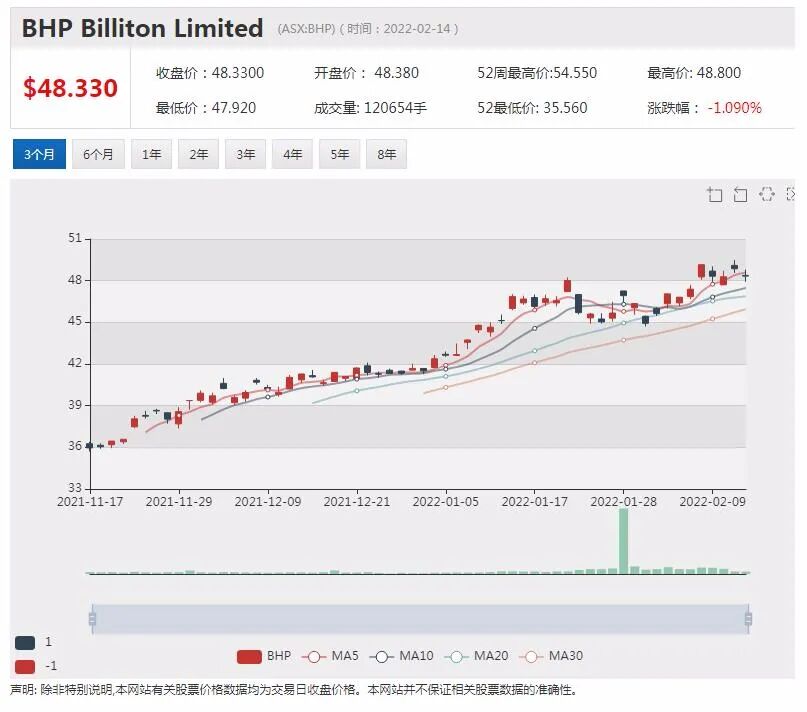Pick the 5年 range tab

point(340,154)
